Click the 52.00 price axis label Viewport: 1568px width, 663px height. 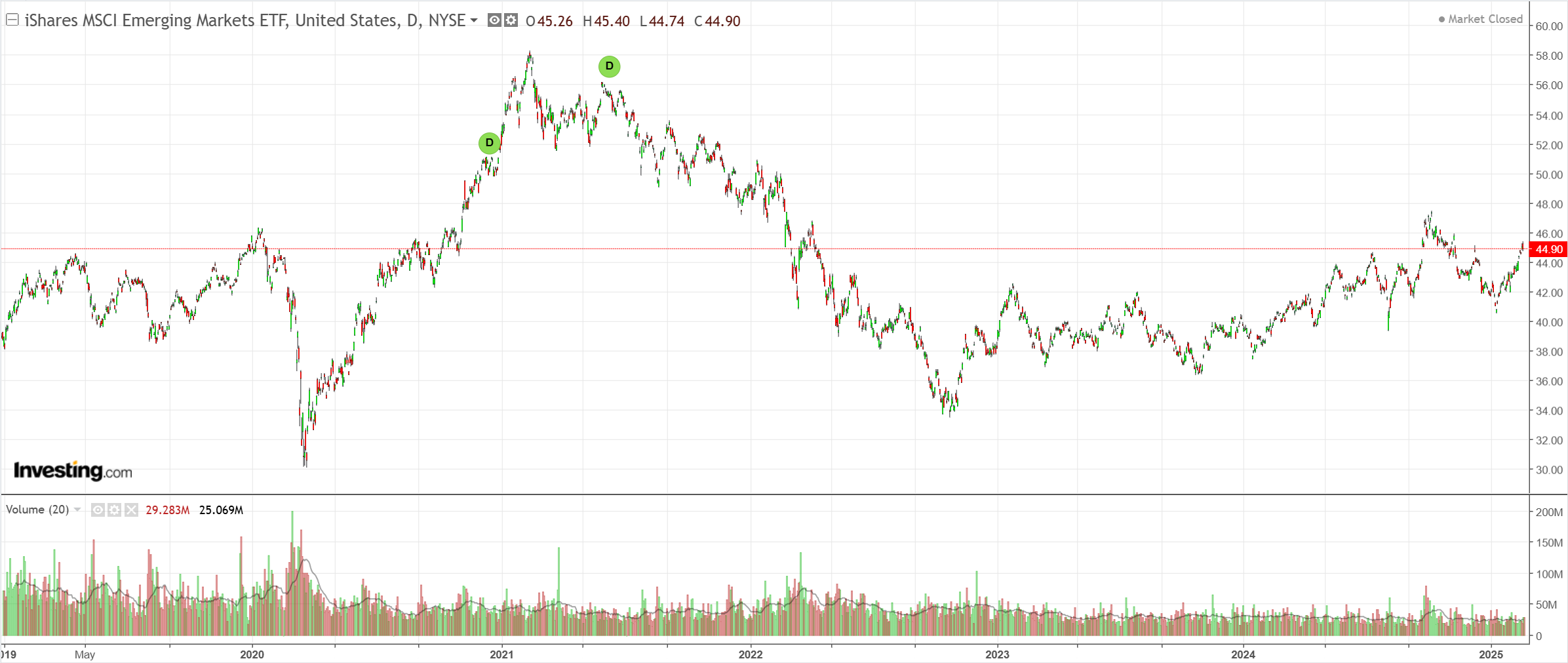(x=1549, y=145)
